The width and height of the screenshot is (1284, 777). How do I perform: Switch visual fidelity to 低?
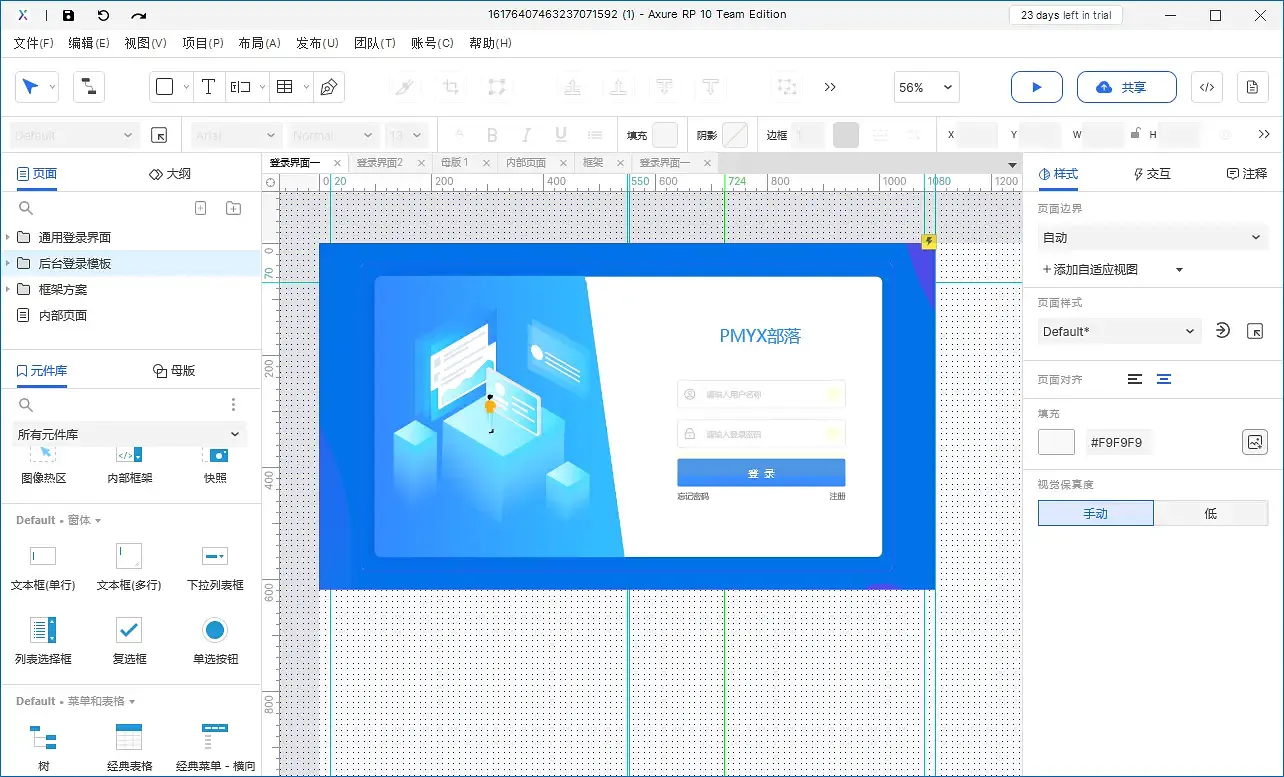(1210, 513)
